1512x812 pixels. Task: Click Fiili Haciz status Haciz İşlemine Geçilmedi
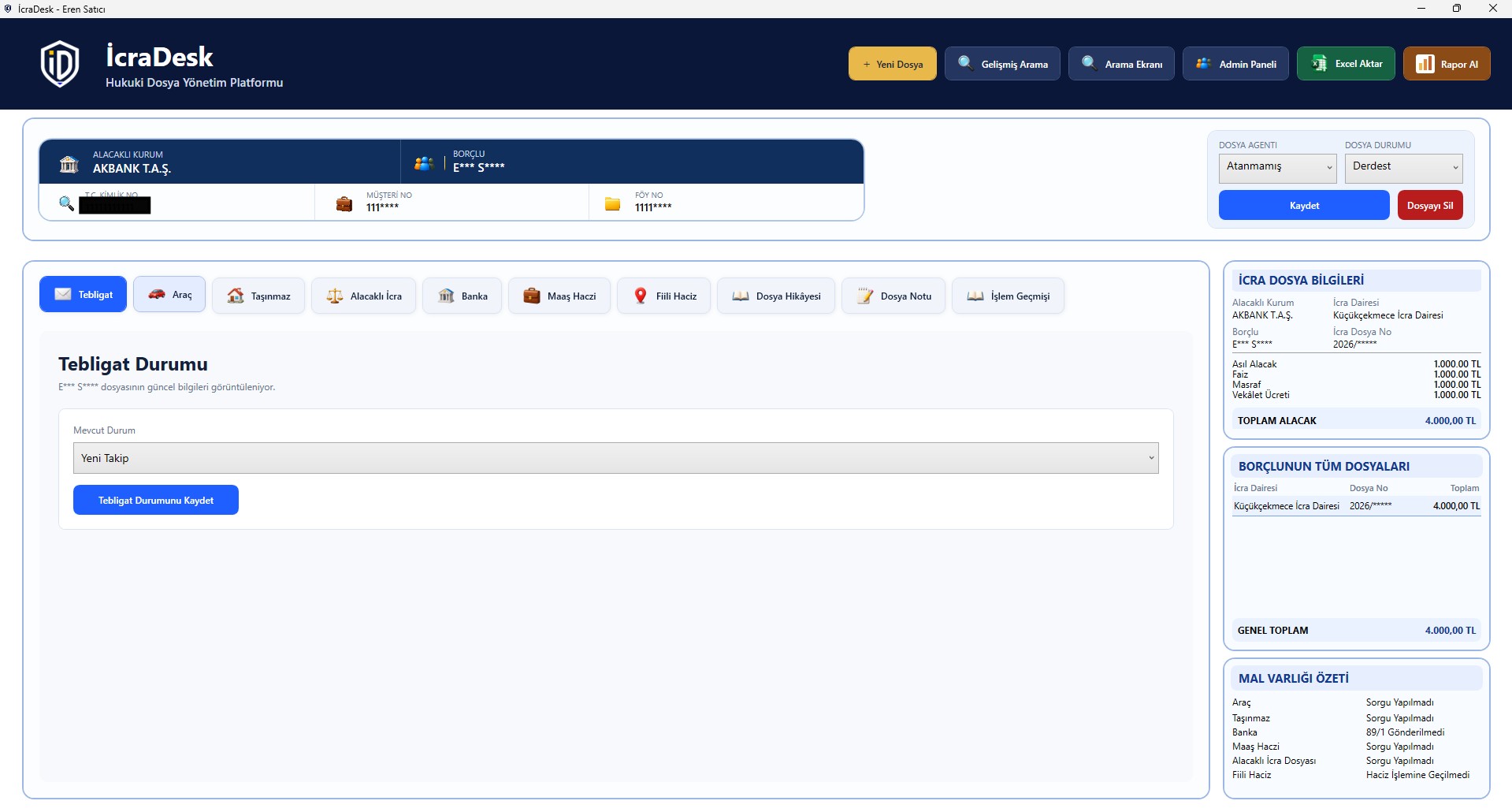tap(1417, 775)
